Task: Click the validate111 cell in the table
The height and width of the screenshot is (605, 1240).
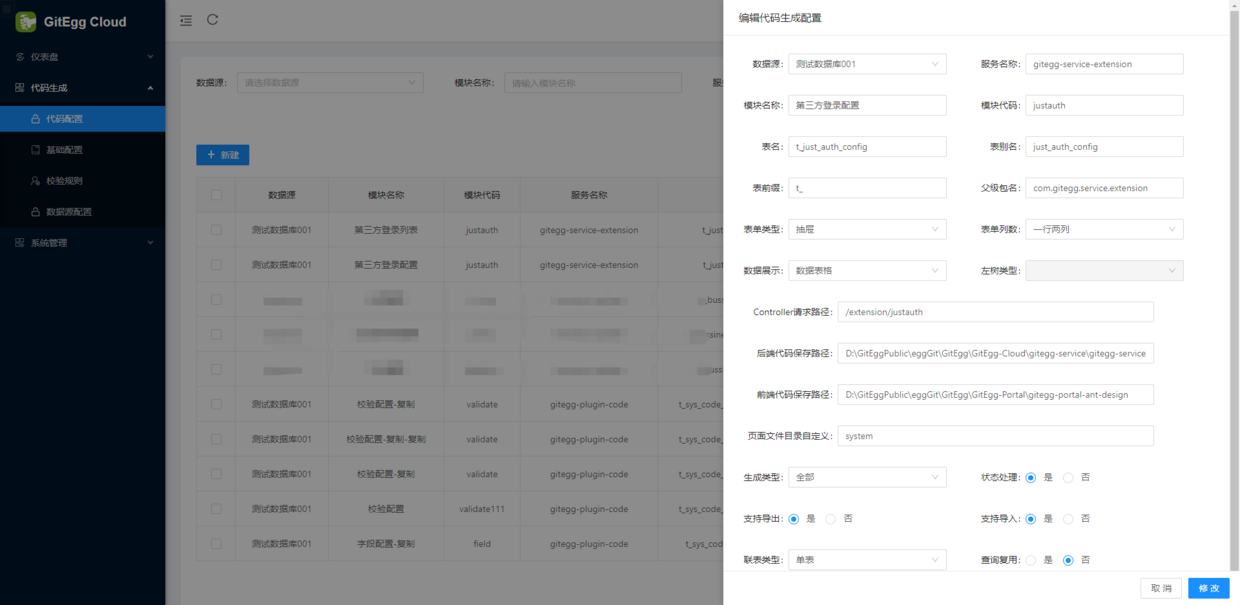Action: [x=482, y=509]
